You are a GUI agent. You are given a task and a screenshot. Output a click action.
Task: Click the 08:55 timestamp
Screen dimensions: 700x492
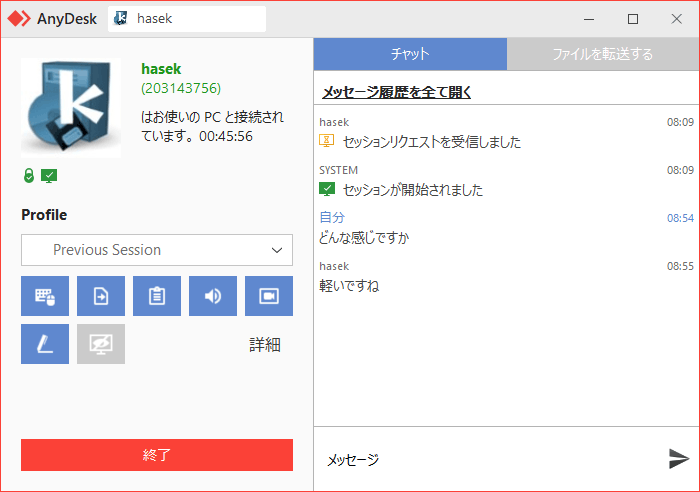680,266
